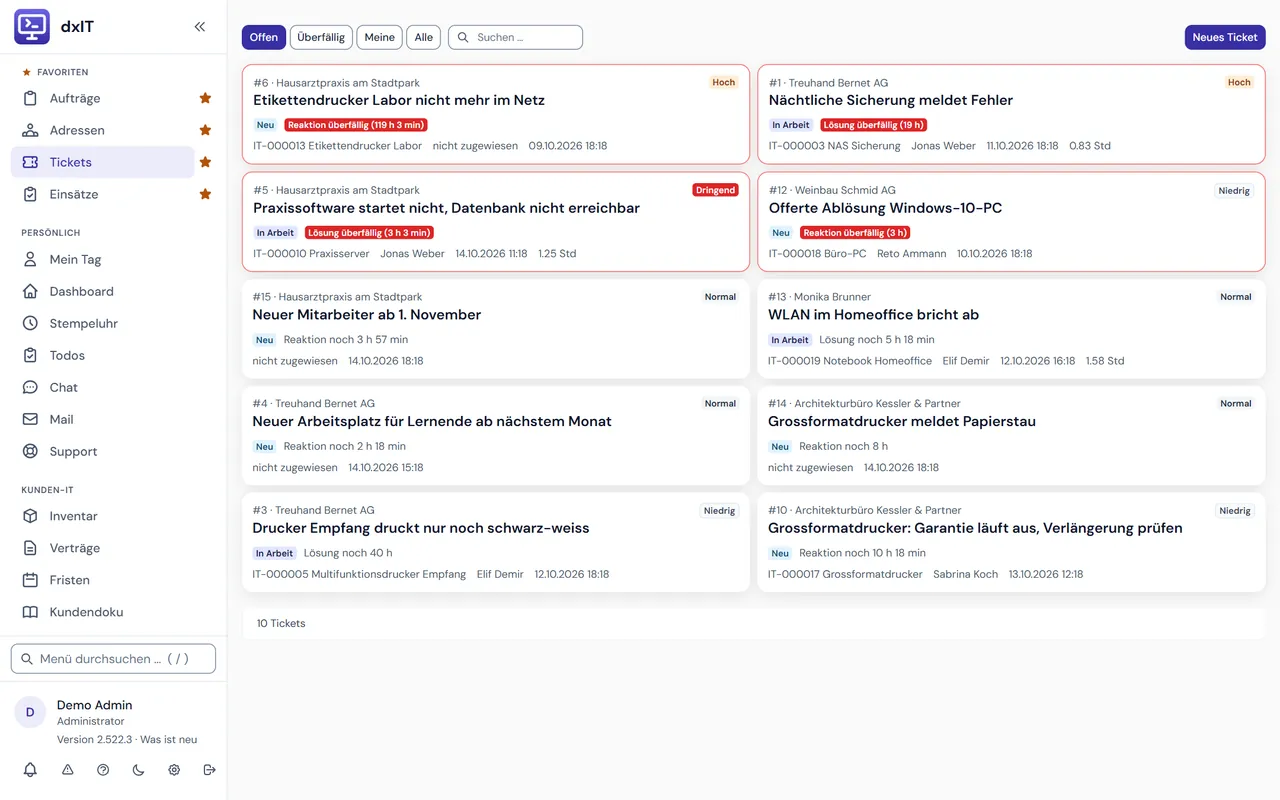
Task: Click the Verträge document icon
Action: coord(30,548)
